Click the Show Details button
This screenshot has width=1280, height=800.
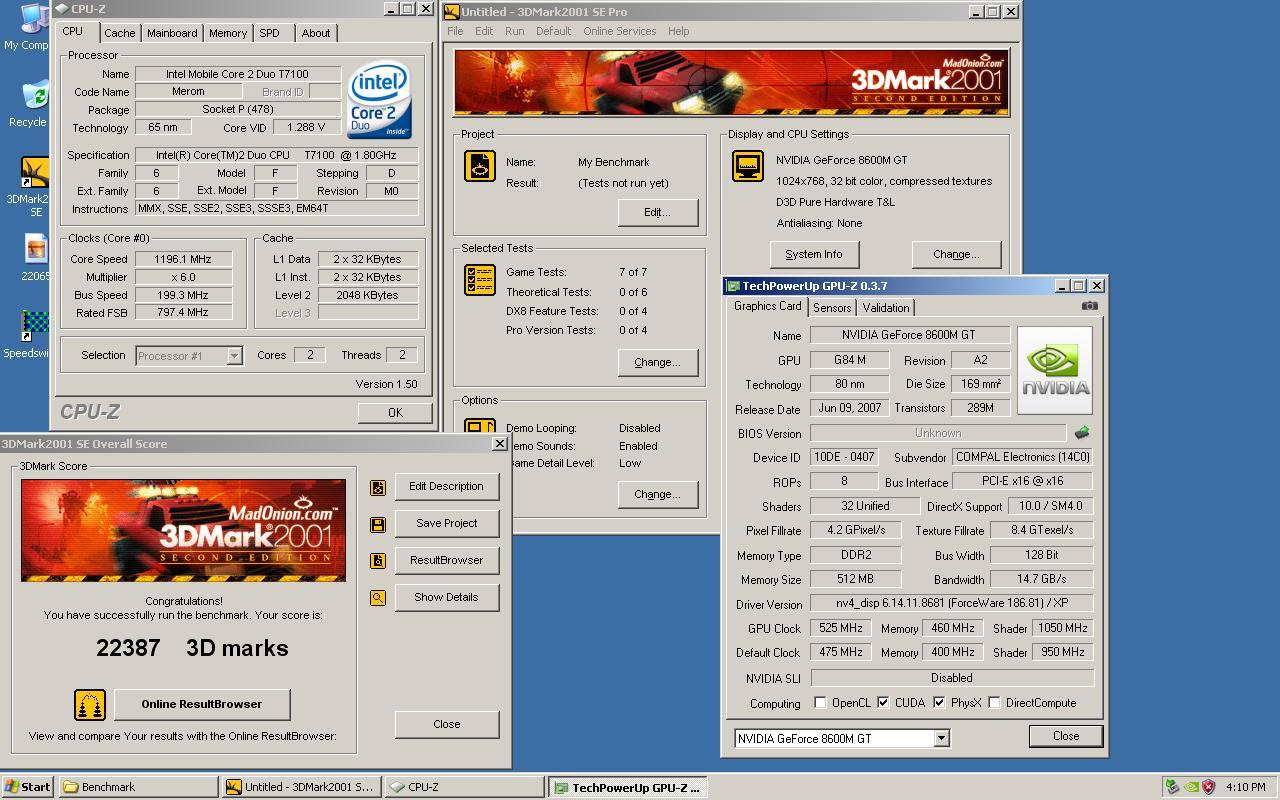coord(446,597)
